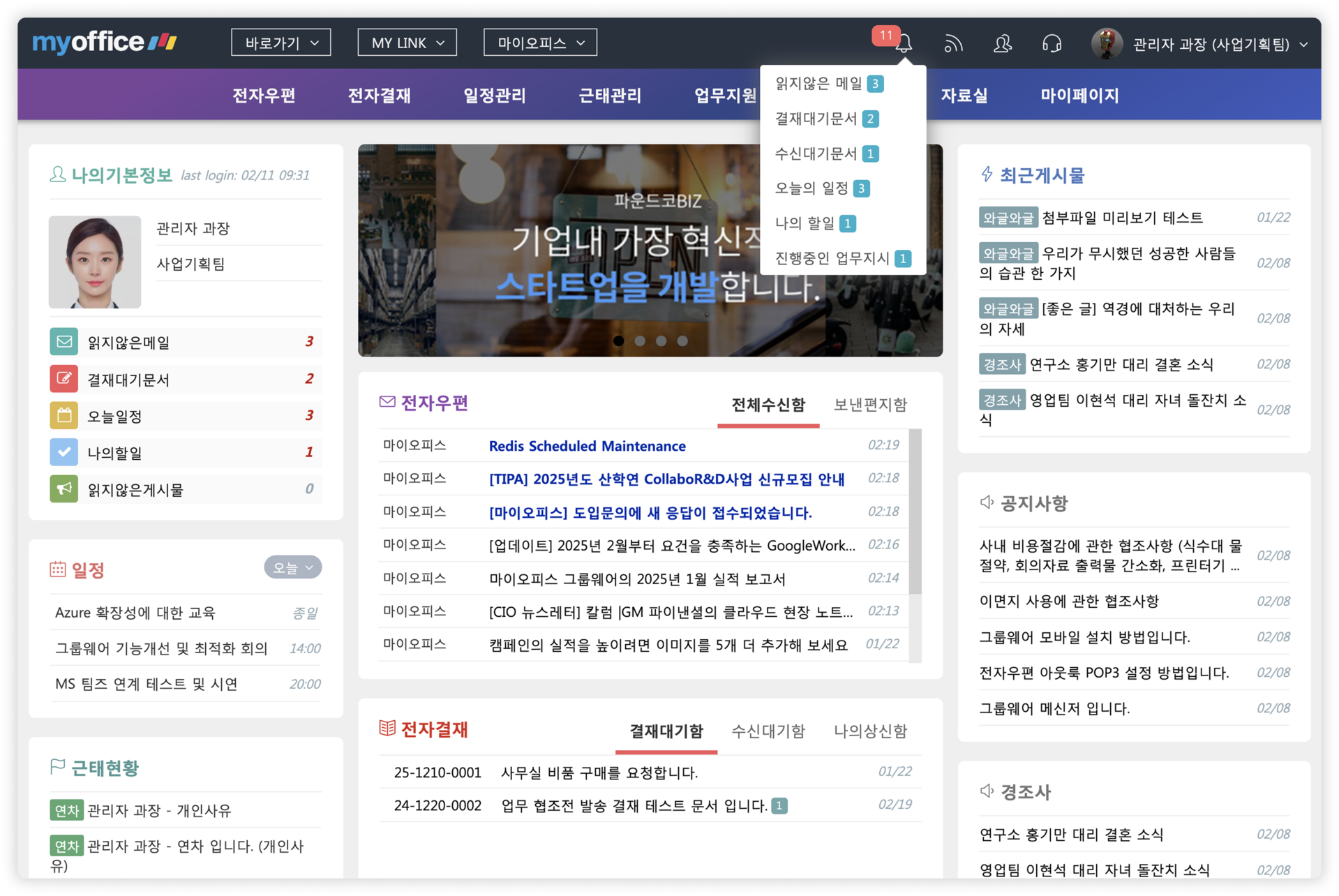Click the flag icon beside 근태현황
The width and height of the screenshot is (1339, 896).
click(57, 768)
